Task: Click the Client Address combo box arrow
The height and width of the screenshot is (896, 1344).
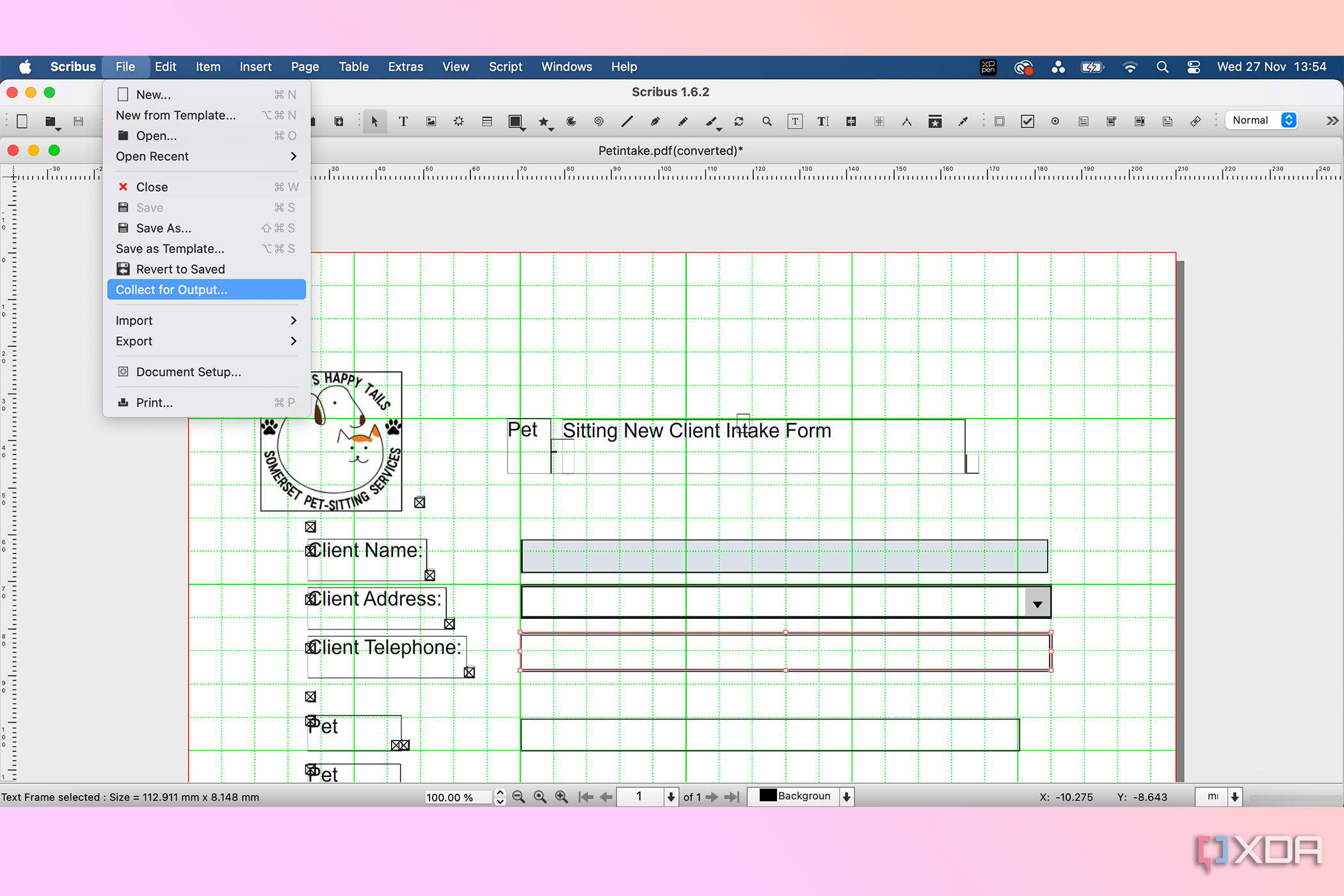Action: click(1037, 604)
